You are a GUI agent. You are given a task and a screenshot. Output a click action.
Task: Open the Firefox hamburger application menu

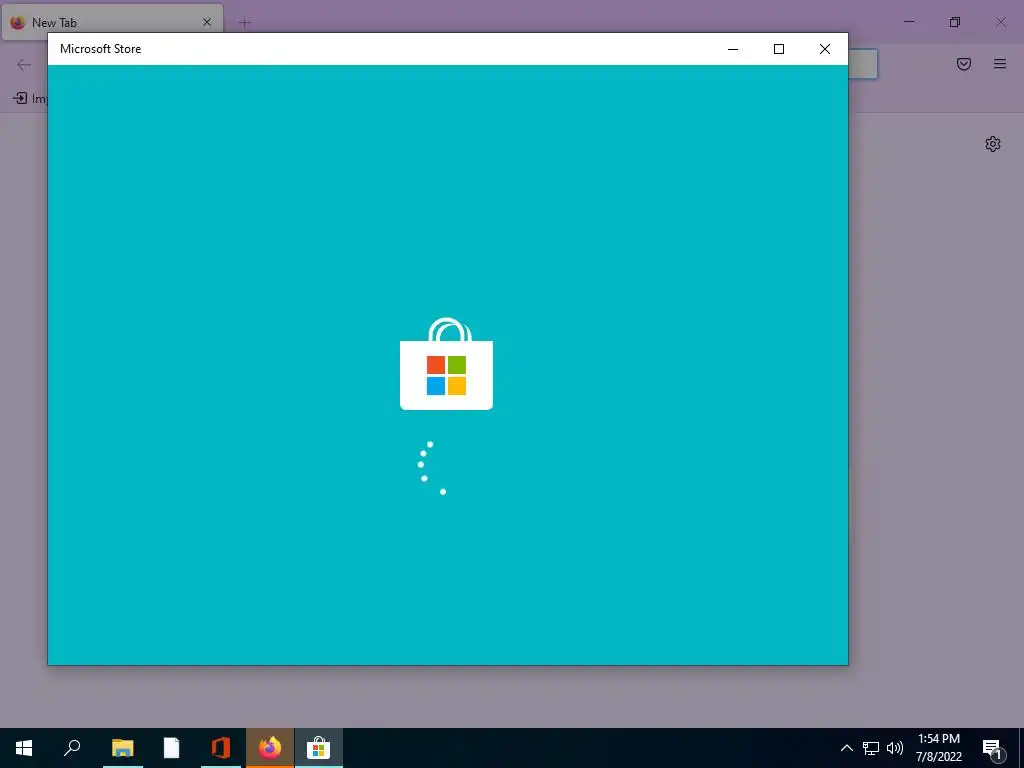coord(1000,64)
